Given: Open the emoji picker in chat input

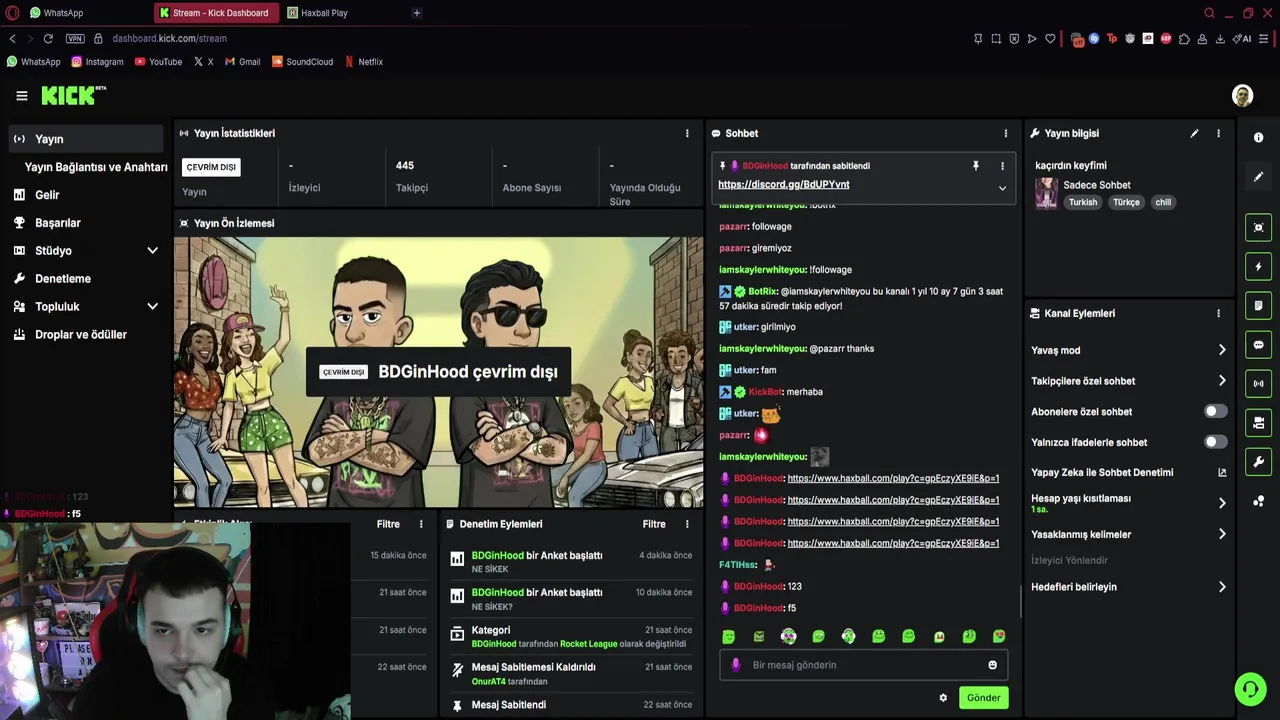Looking at the screenshot, I should (x=992, y=665).
